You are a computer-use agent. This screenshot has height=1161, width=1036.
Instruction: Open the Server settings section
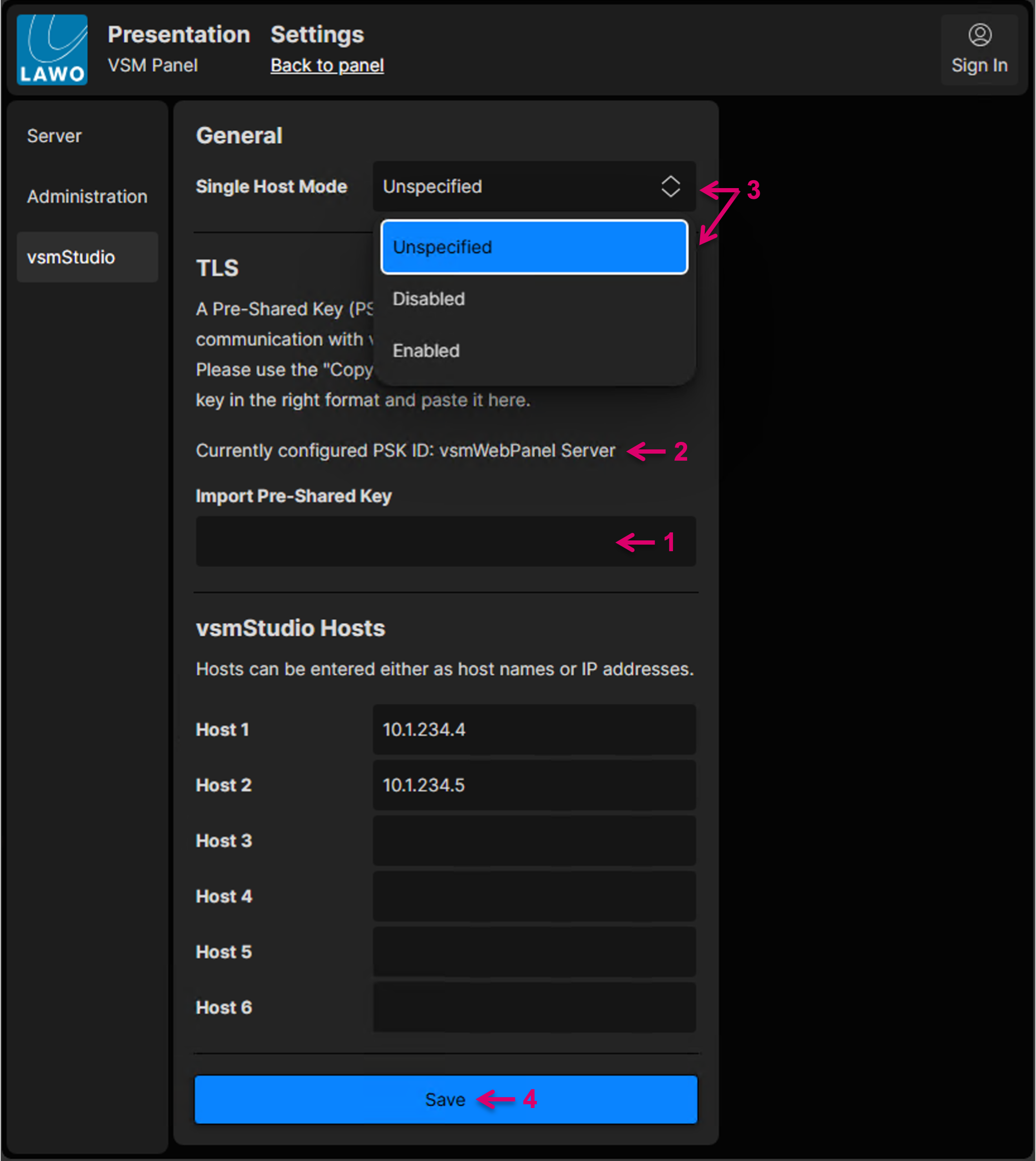click(x=54, y=136)
